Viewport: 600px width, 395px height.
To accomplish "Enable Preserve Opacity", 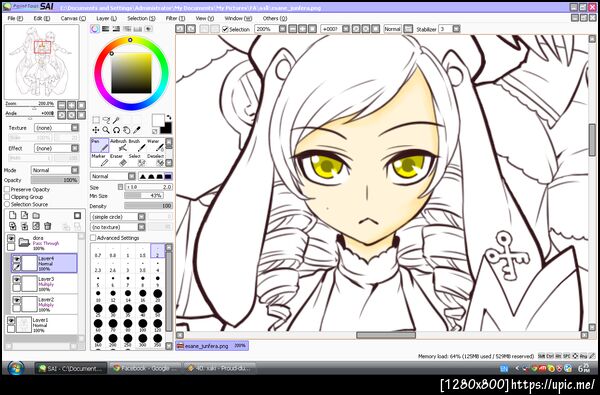I will [x=7, y=189].
